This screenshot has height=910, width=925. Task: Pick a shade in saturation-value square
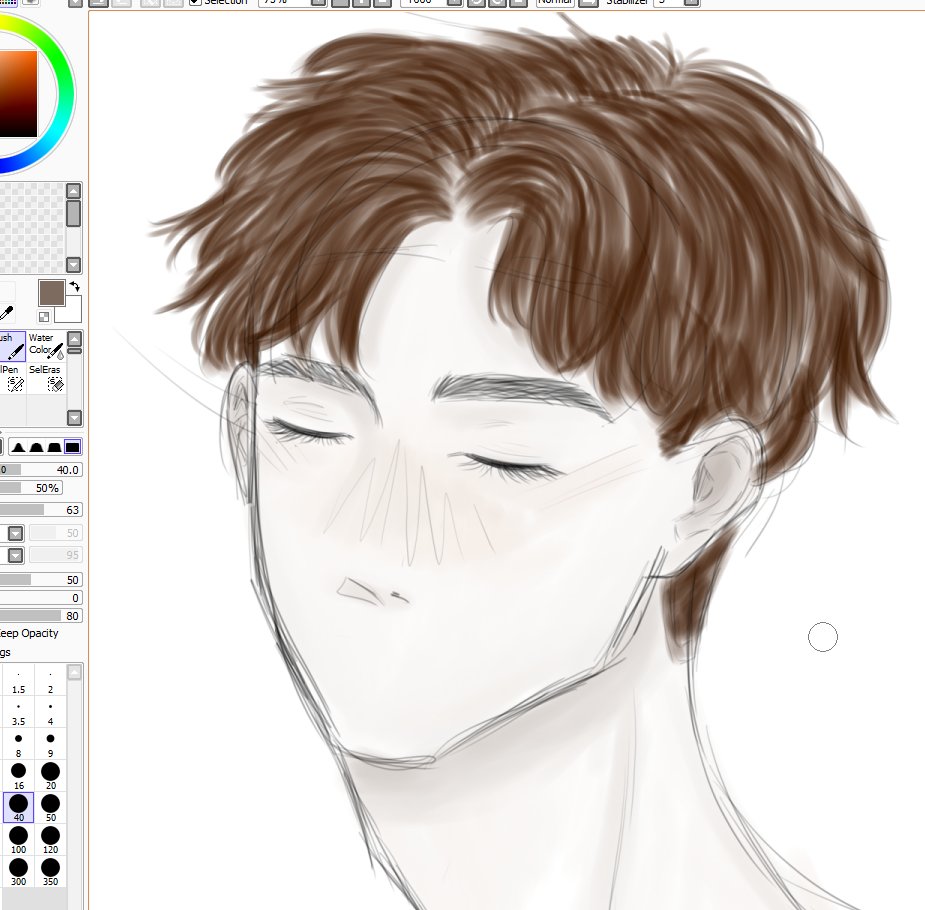(x=18, y=94)
